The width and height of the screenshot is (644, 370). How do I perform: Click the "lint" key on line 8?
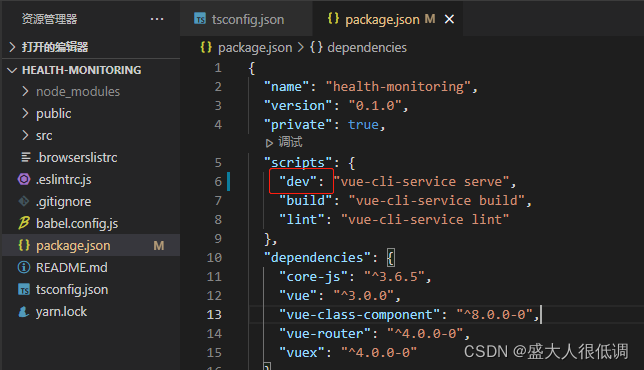tap(302, 219)
